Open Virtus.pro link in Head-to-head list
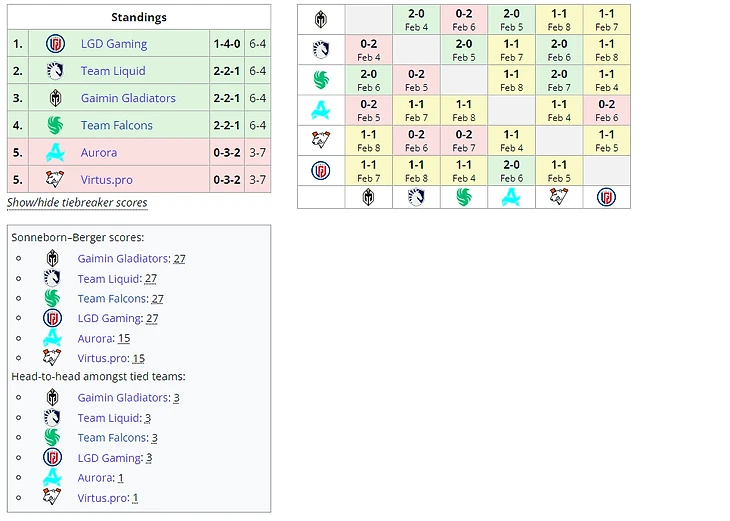Image resolution: width=730 pixels, height=521 pixels. point(103,498)
